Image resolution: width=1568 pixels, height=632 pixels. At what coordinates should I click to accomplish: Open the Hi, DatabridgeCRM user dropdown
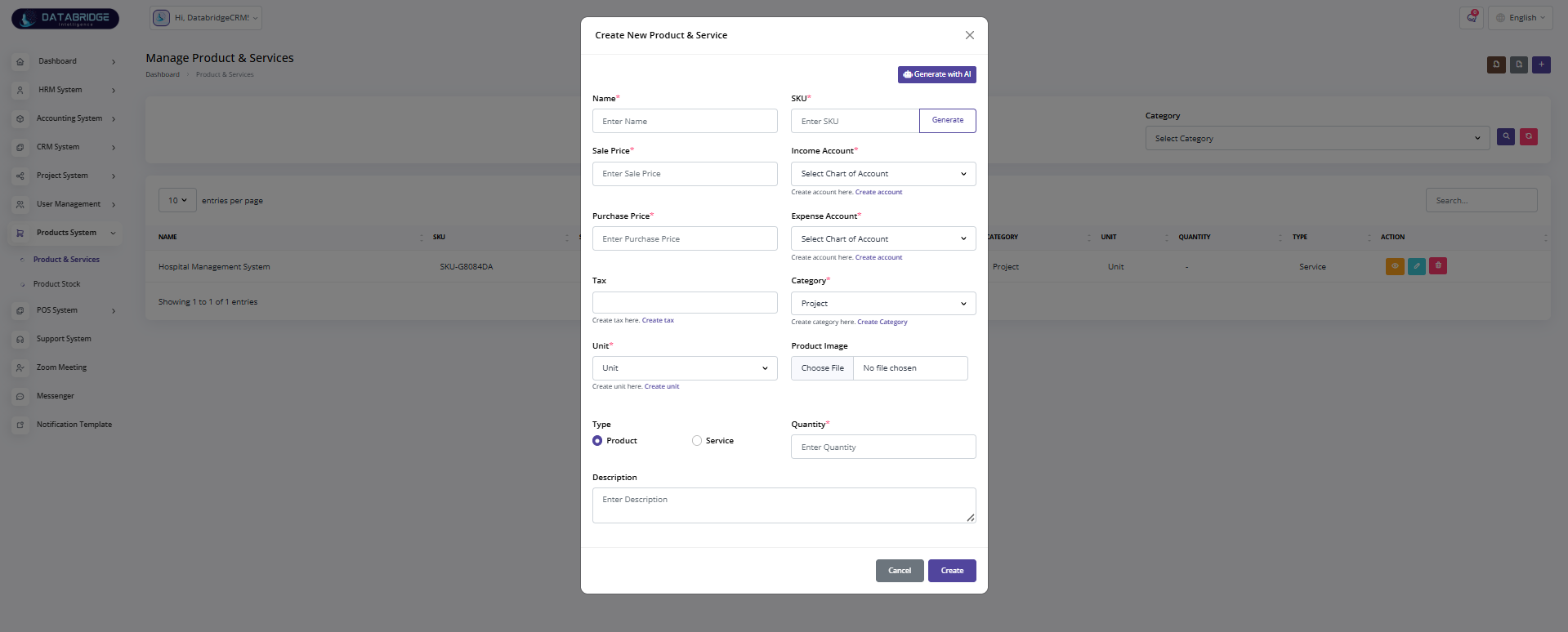[x=206, y=18]
